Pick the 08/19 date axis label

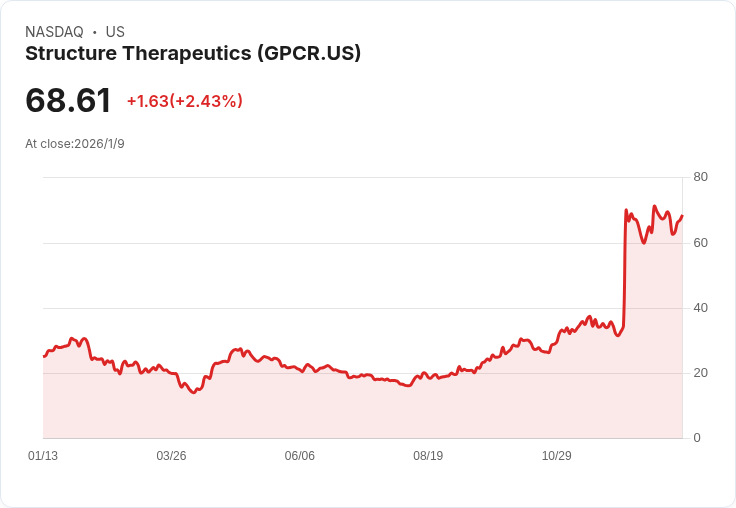click(x=428, y=456)
